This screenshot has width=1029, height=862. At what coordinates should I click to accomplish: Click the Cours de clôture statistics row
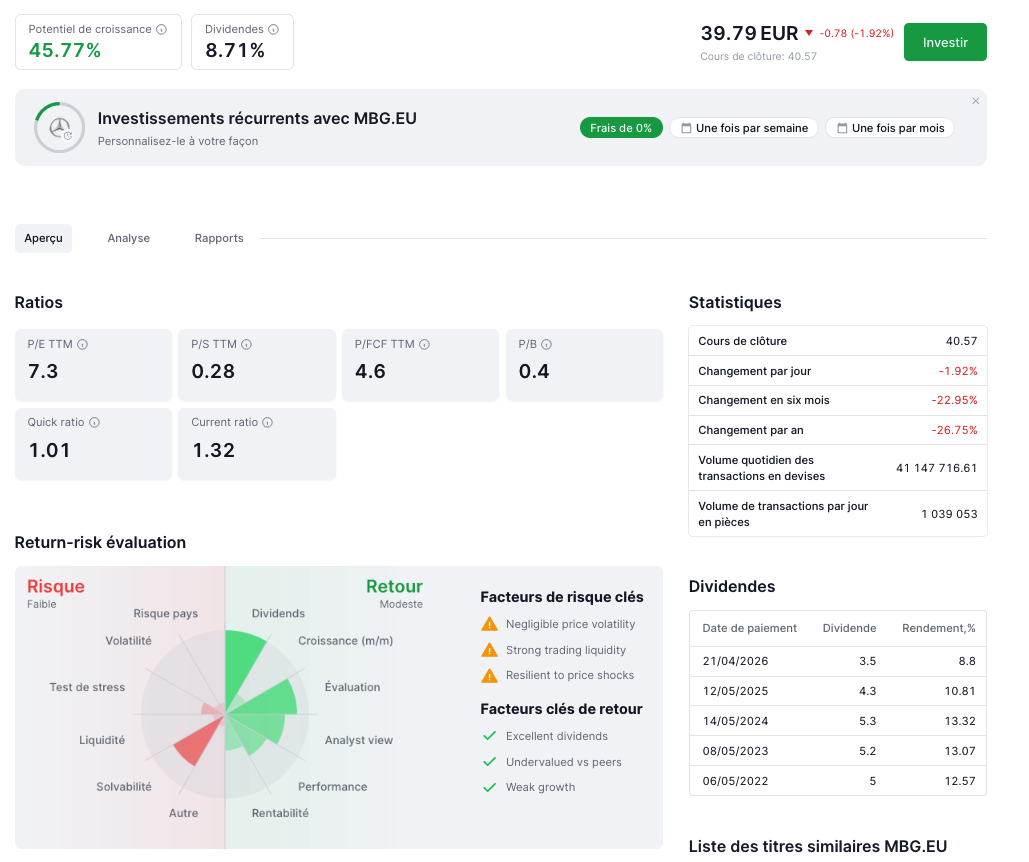click(837, 341)
